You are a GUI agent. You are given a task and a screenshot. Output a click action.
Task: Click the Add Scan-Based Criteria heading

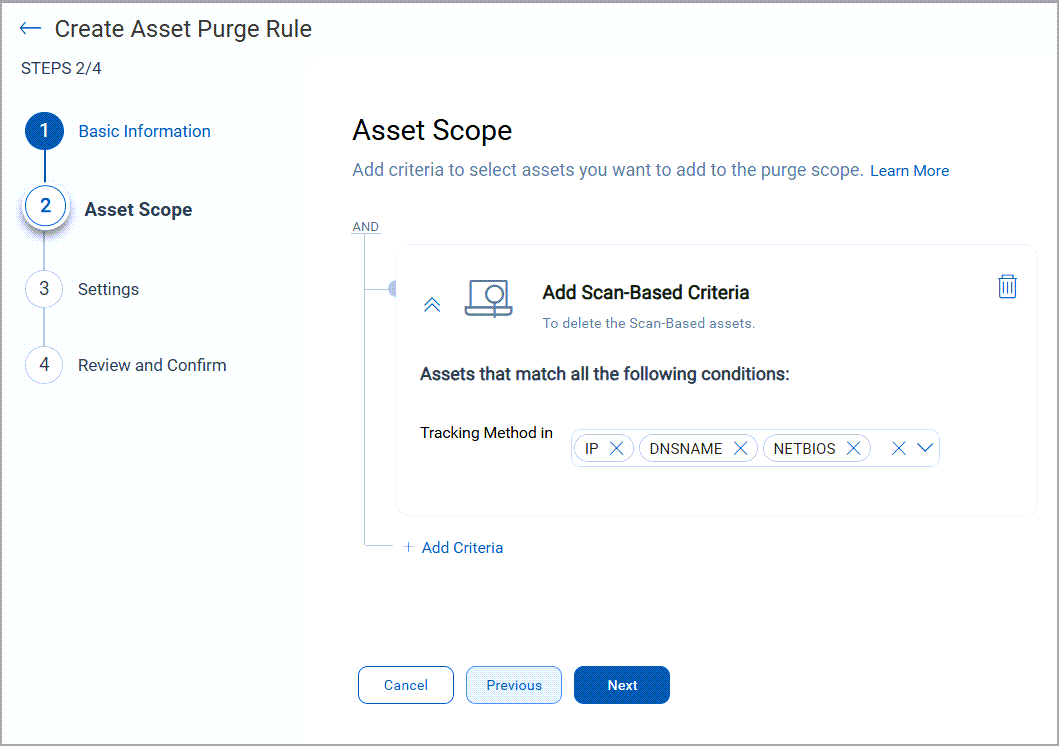click(646, 292)
